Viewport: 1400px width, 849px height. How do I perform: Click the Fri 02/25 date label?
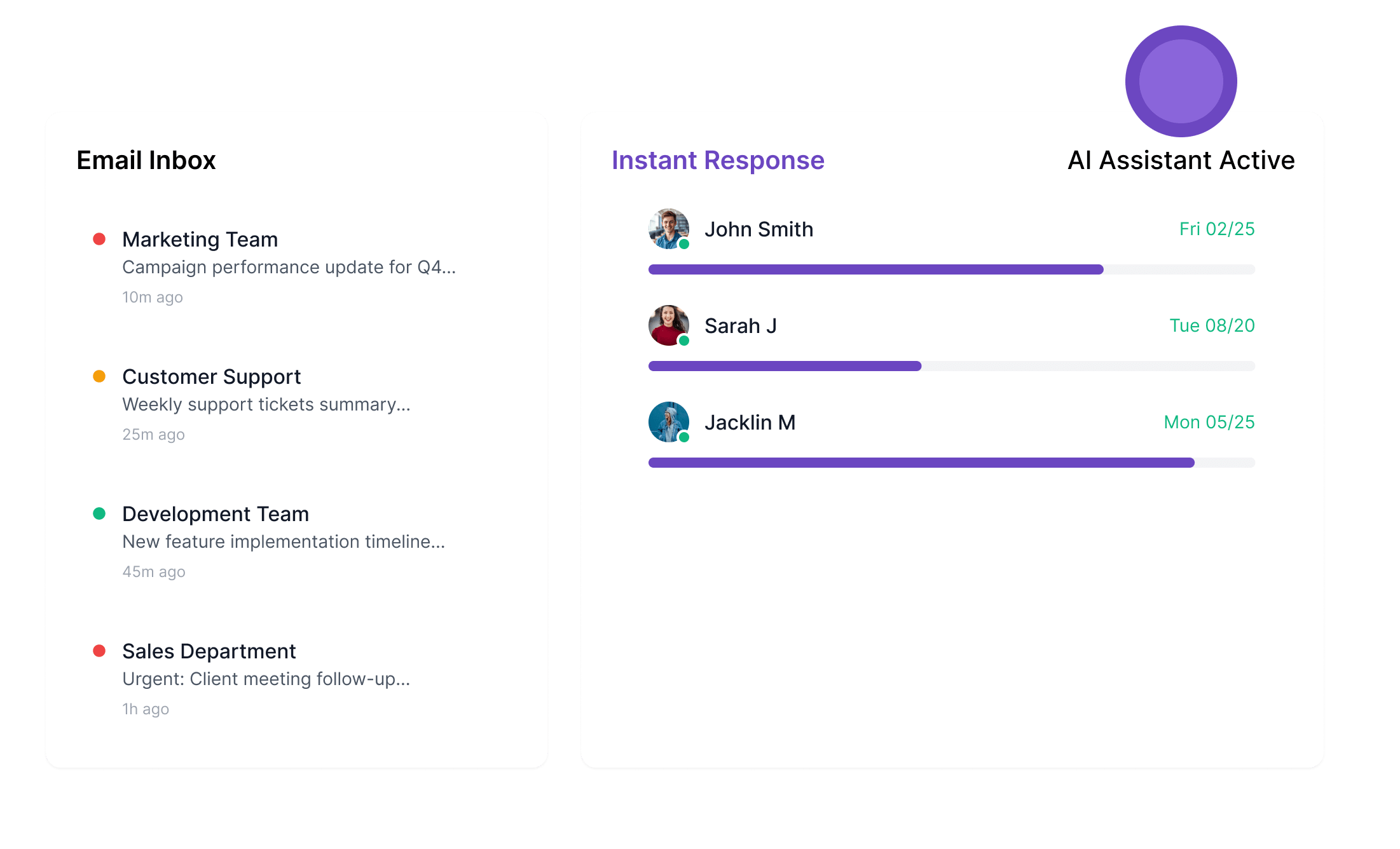(1217, 229)
